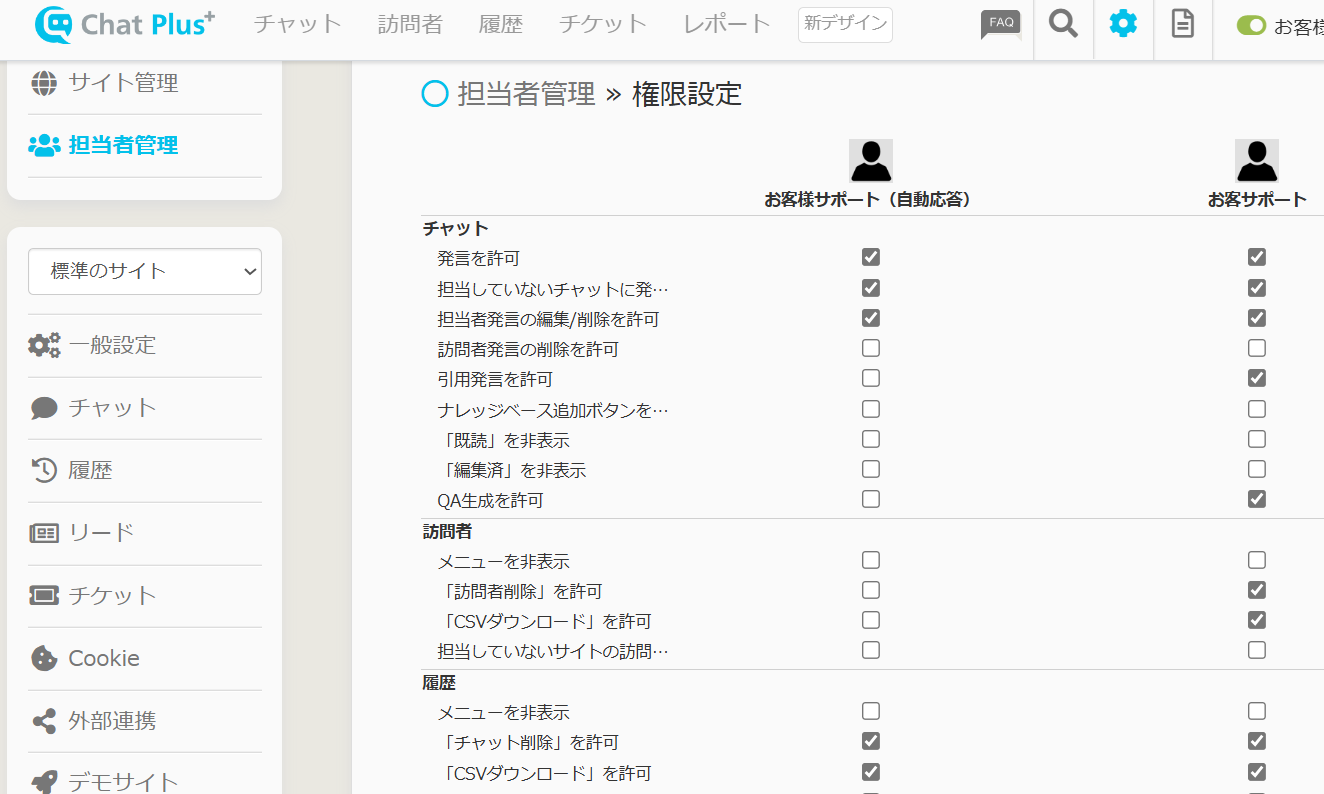Uncheck QA生成を許可 for お客サポート
Image resolution: width=1324 pixels, height=794 pixels.
(1257, 499)
